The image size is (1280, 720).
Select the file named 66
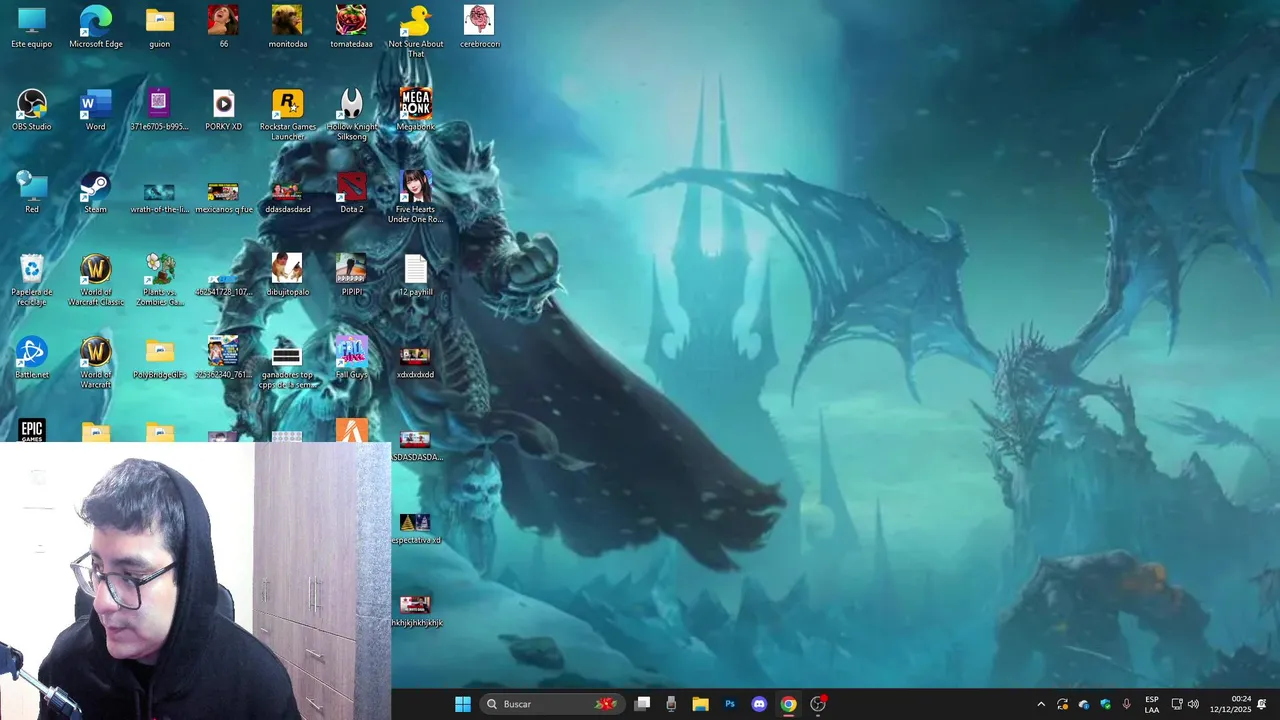click(x=223, y=27)
